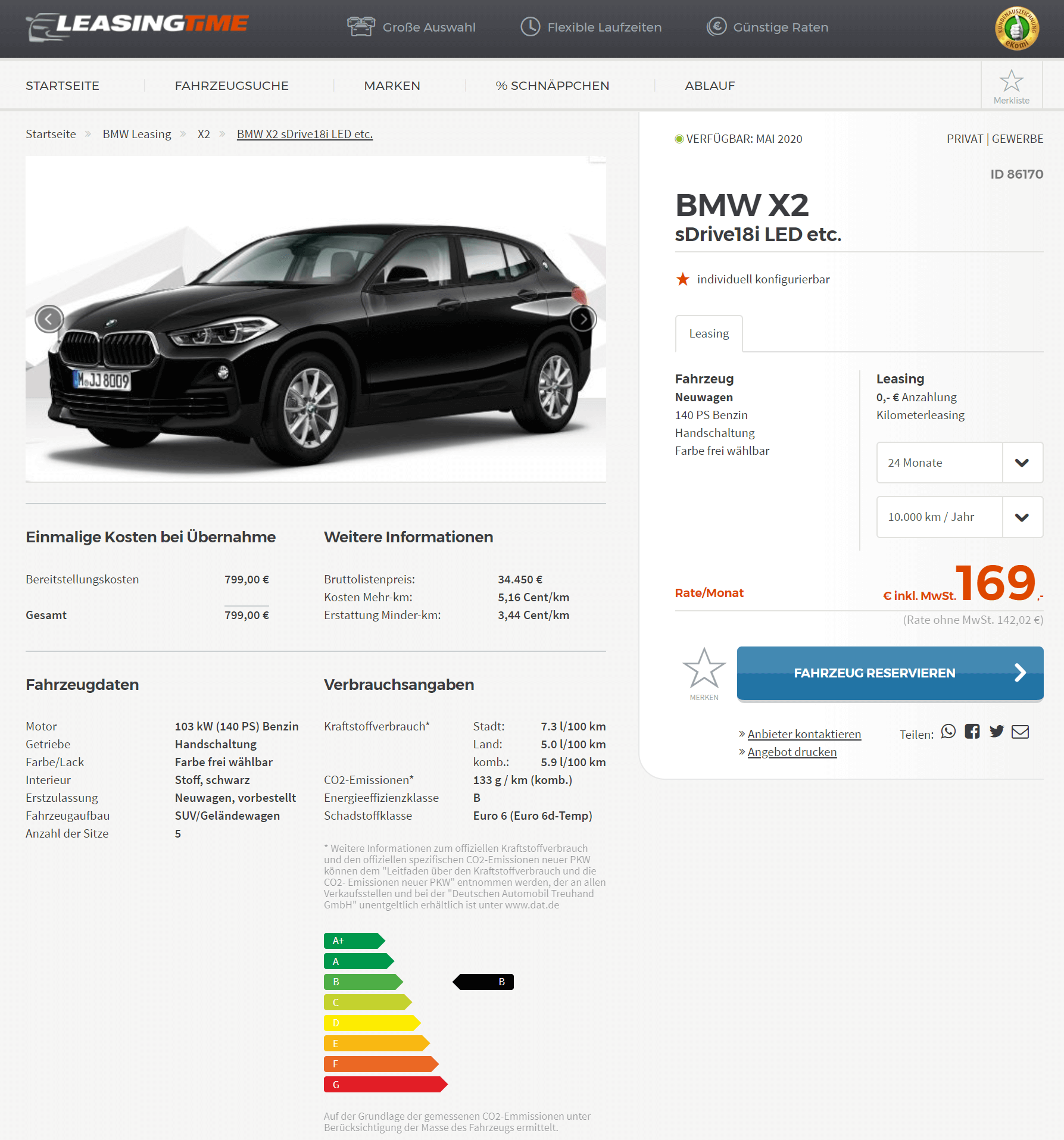Switch to PRIVAT pricing
1064x1140 pixels.
[x=965, y=139]
